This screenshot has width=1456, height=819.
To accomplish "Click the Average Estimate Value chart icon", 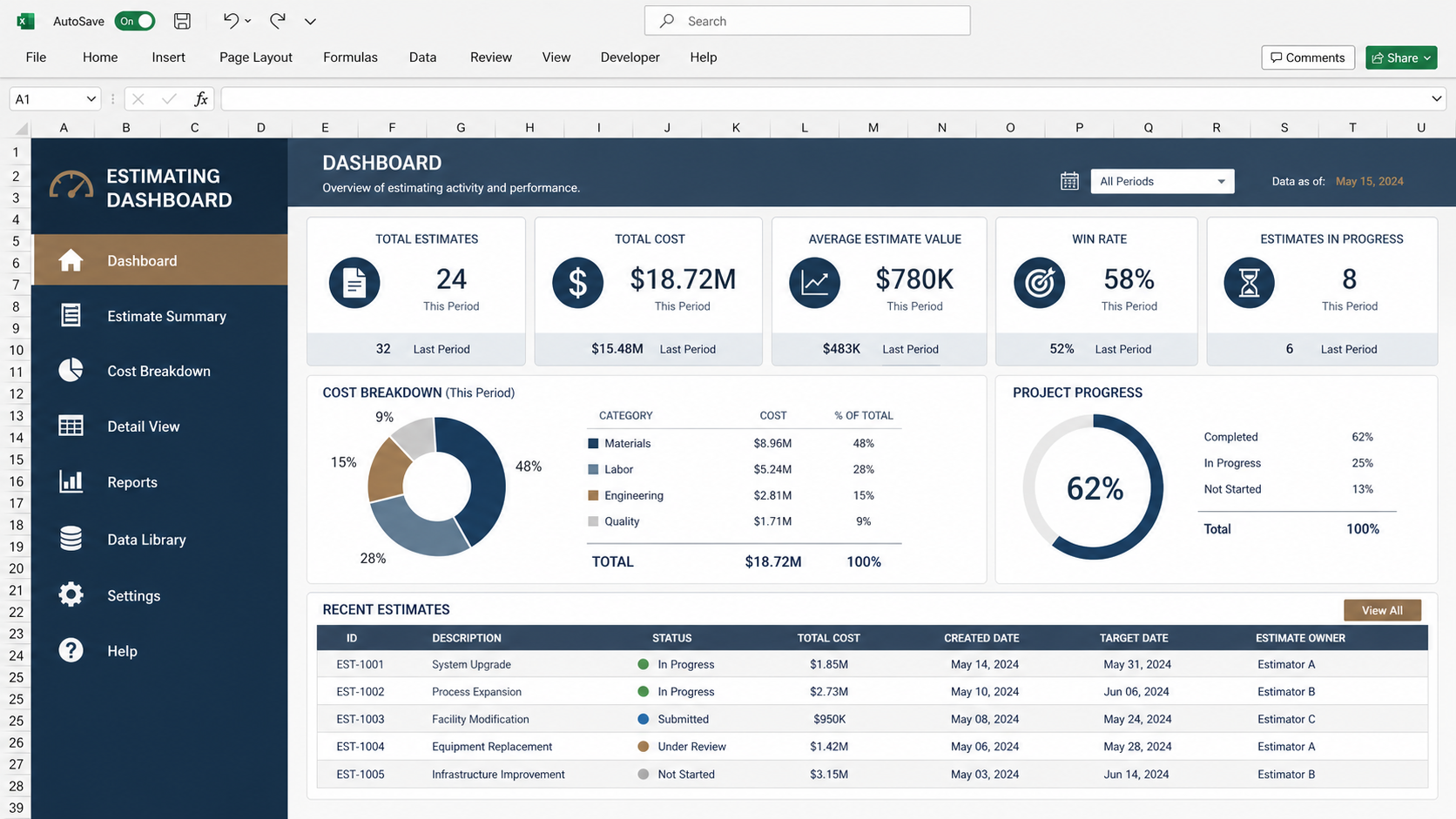I will pyautogui.click(x=814, y=283).
